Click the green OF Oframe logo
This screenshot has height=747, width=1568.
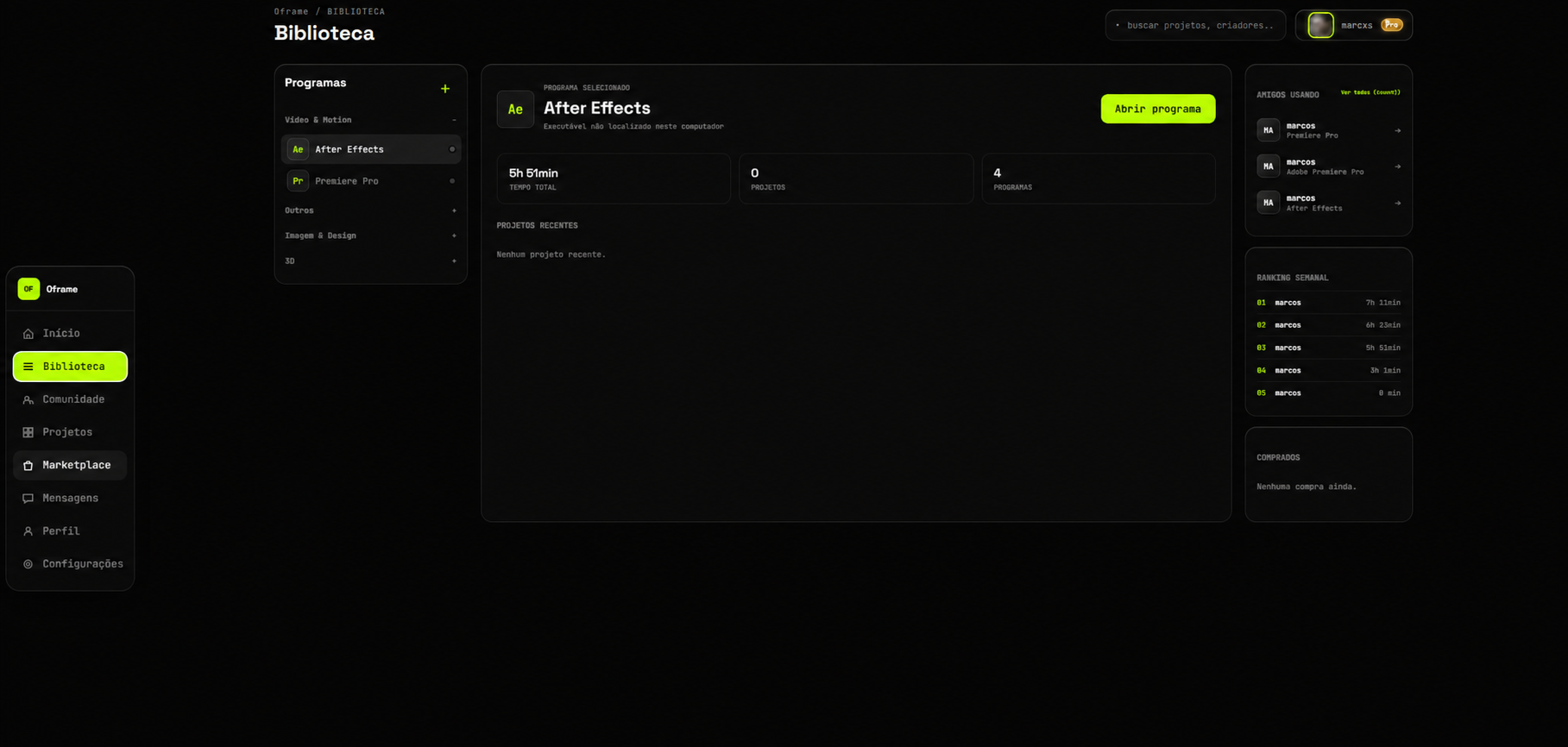(28, 289)
